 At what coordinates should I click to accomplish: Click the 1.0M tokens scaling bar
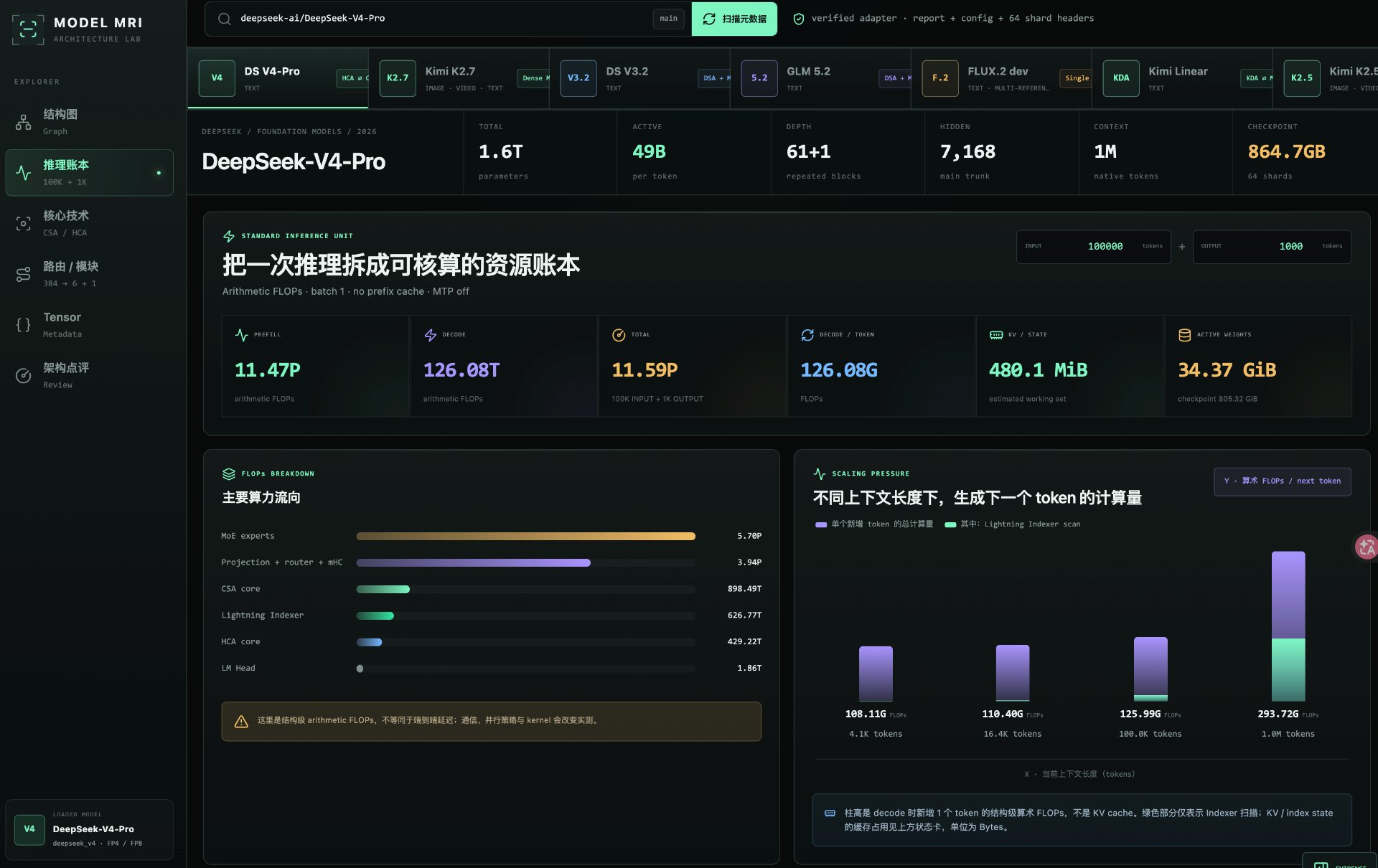tap(1288, 626)
